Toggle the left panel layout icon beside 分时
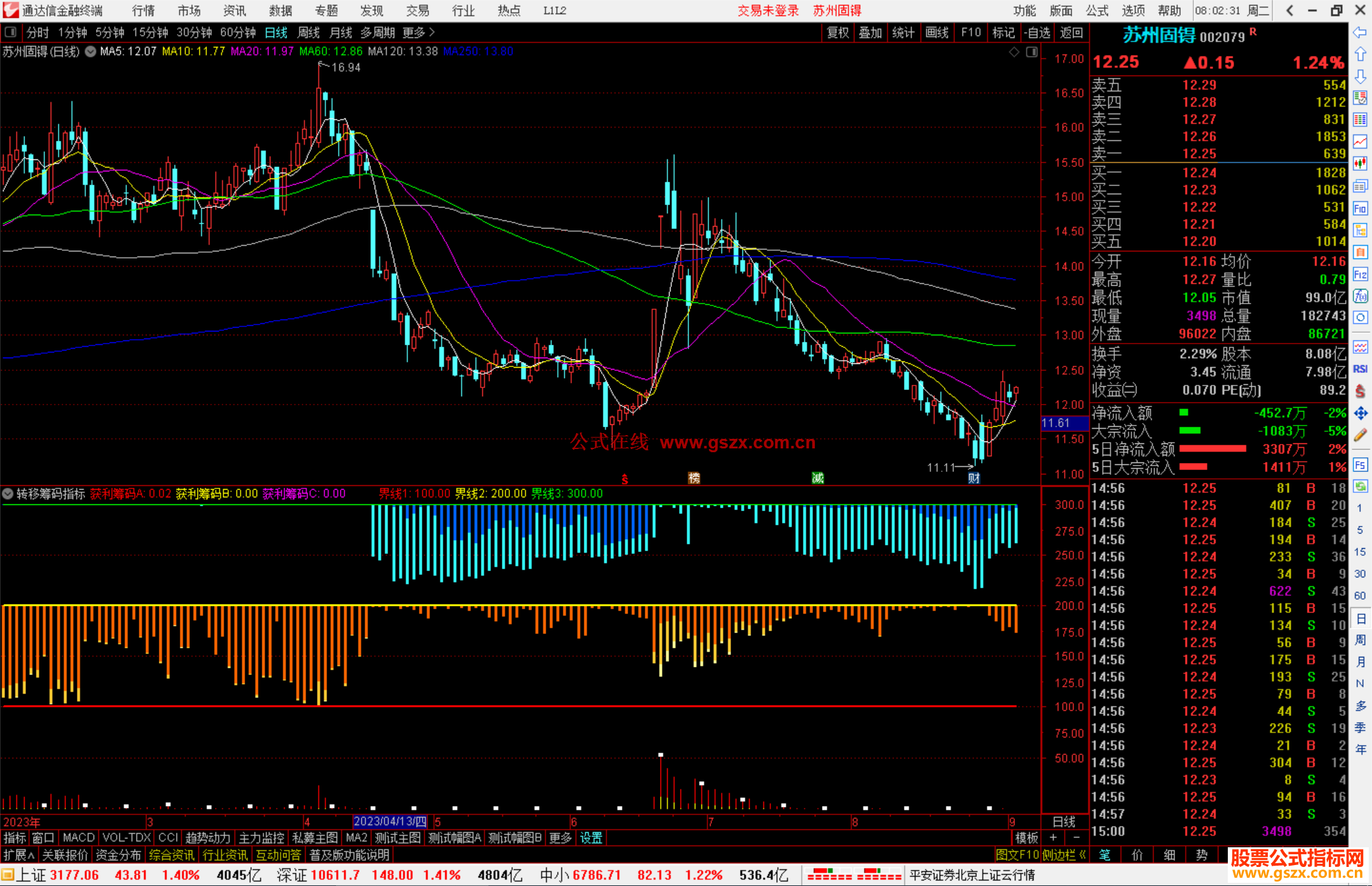The width and height of the screenshot is (1372, 886). point(10,32)
